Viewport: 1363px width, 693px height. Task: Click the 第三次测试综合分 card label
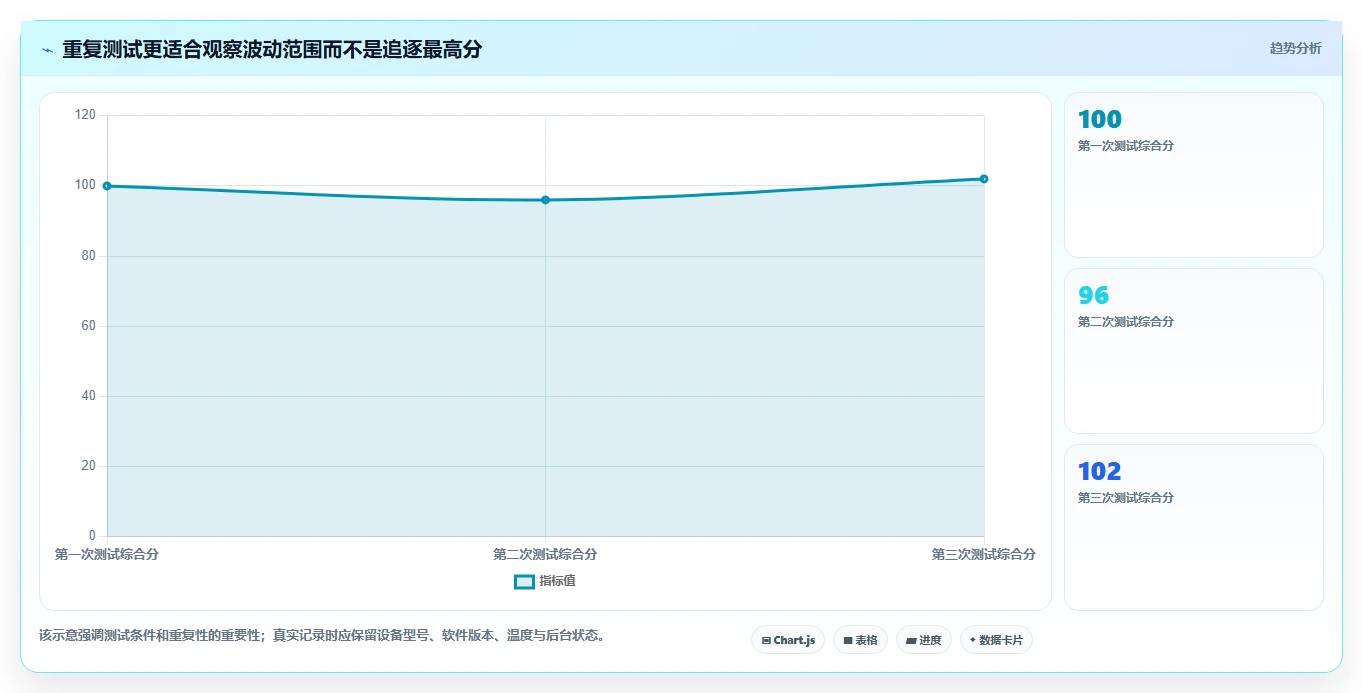point(1126,498)
